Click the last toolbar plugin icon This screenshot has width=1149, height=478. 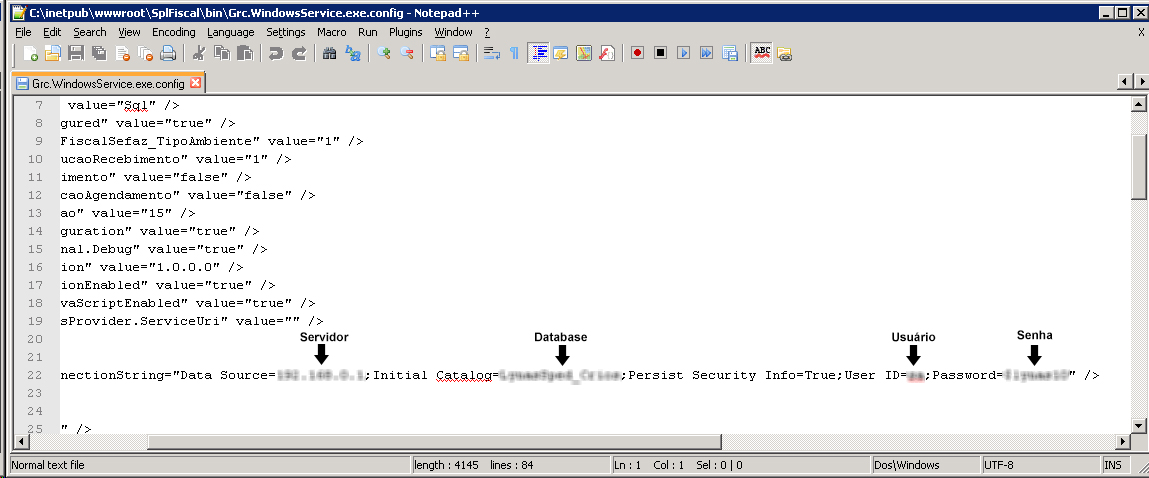(x=785, y=54)
